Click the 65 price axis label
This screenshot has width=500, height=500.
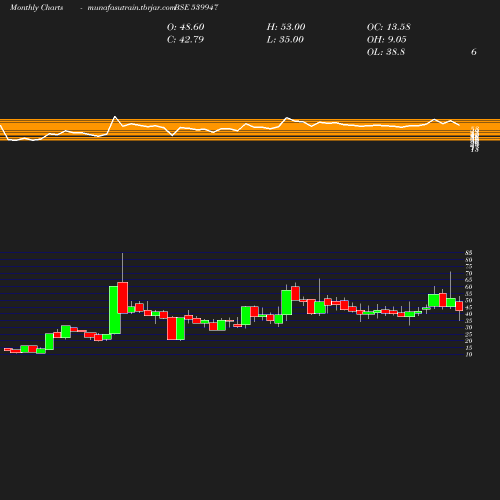(x=469, y=280)
